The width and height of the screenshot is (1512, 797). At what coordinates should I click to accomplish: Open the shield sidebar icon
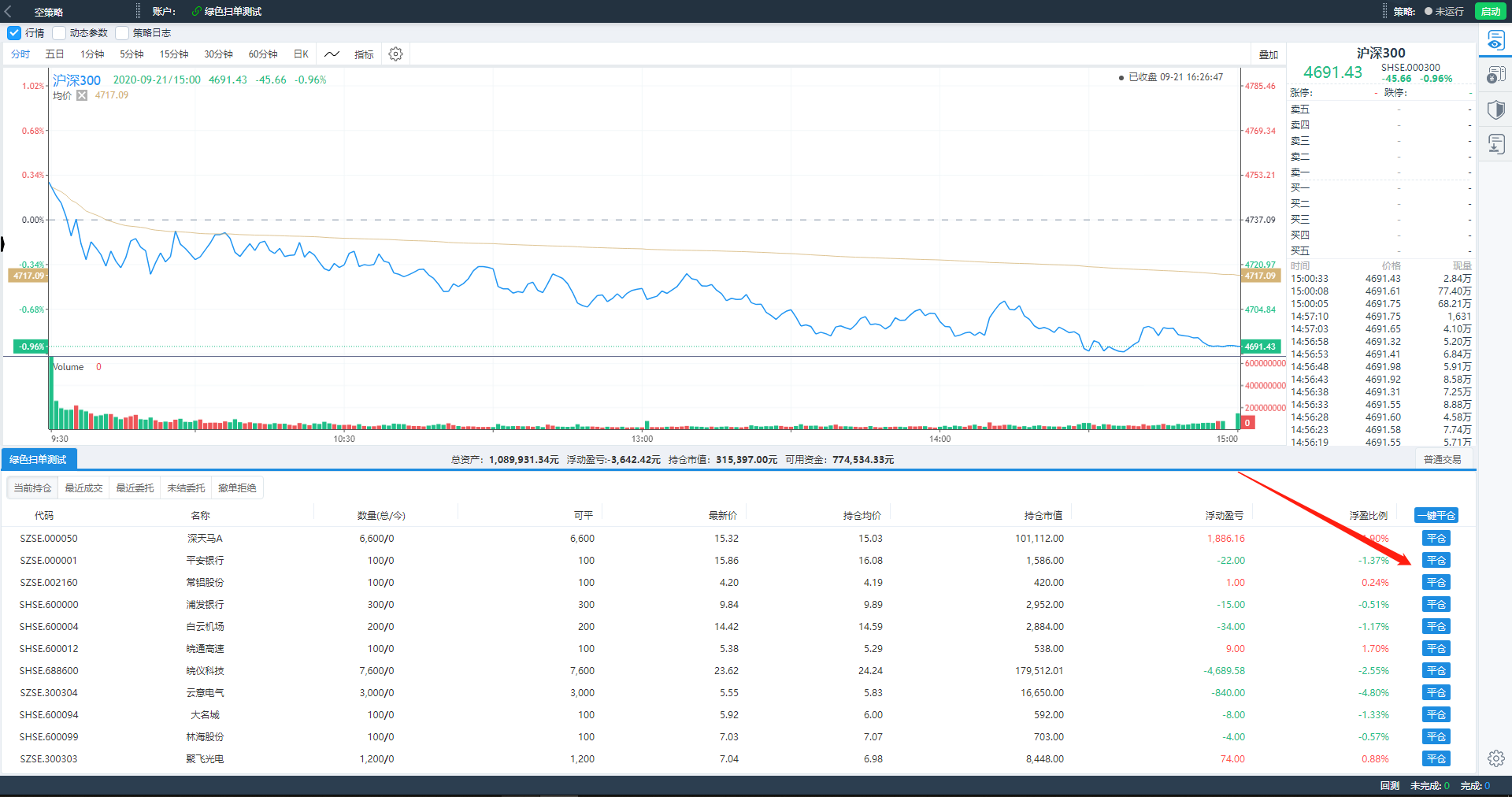tap(1495, 109)
